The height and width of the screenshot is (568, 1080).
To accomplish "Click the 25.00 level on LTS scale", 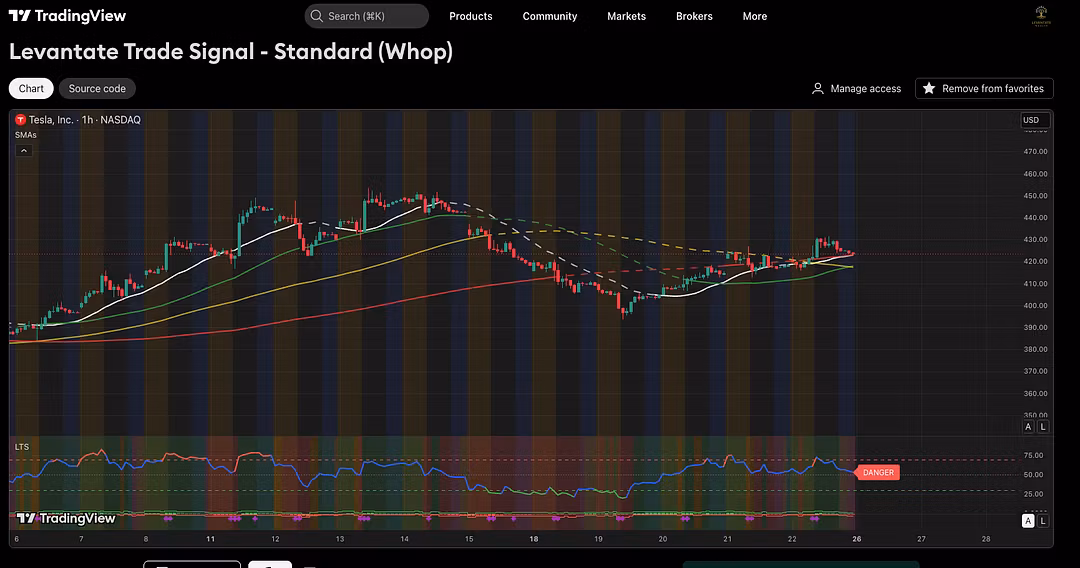I will pos(1033,494).
